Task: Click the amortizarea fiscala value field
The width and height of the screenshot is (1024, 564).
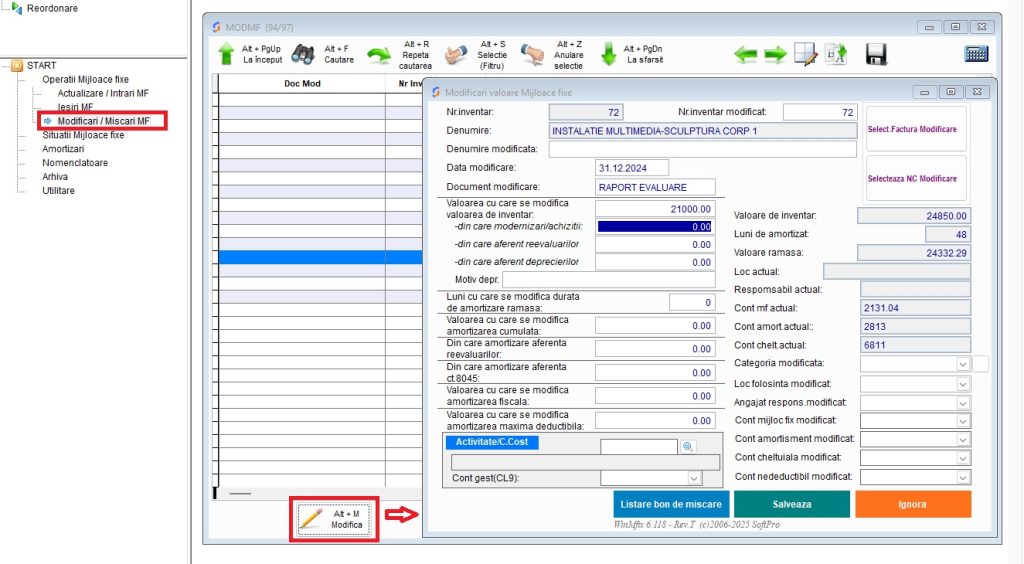Action: 655,396
